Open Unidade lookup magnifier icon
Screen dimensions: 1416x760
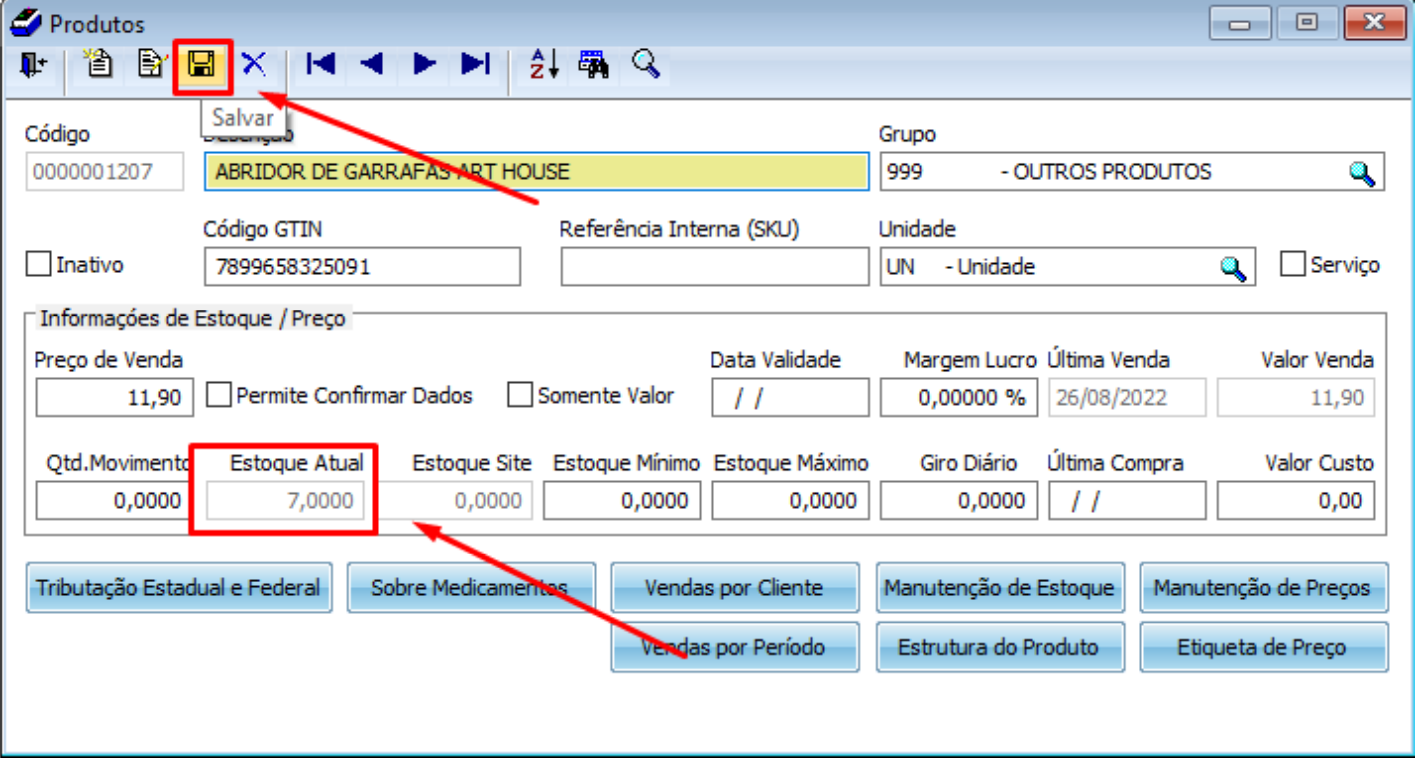point(1233,268)
